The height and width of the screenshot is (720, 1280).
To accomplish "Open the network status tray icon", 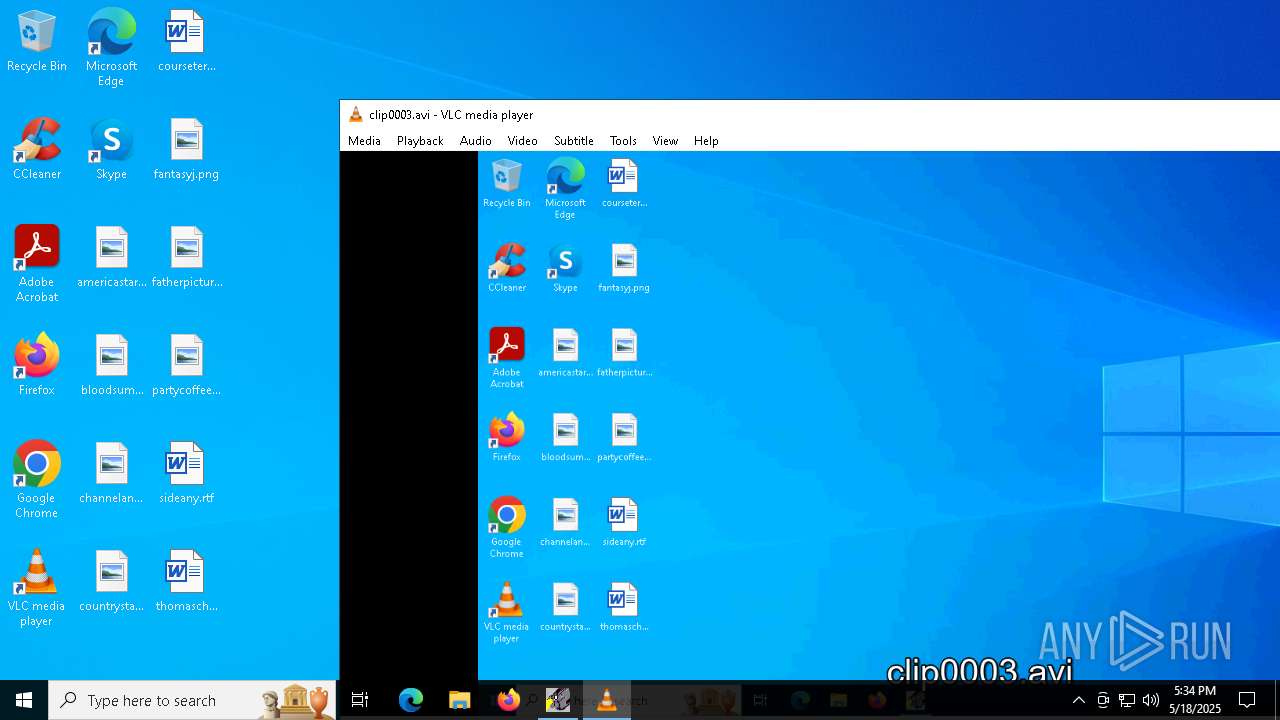I will [1127, 700].
